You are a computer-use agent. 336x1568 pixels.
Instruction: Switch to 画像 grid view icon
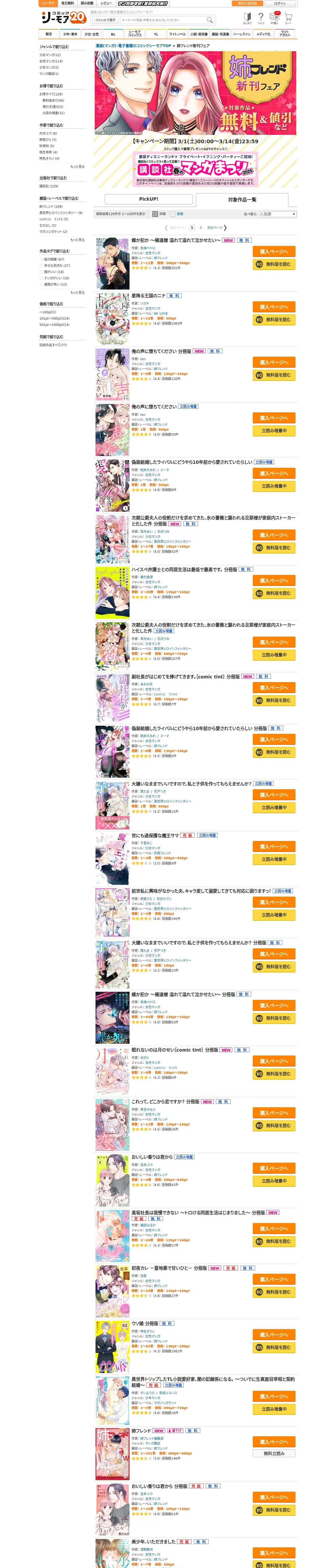[x=172, y=214]
